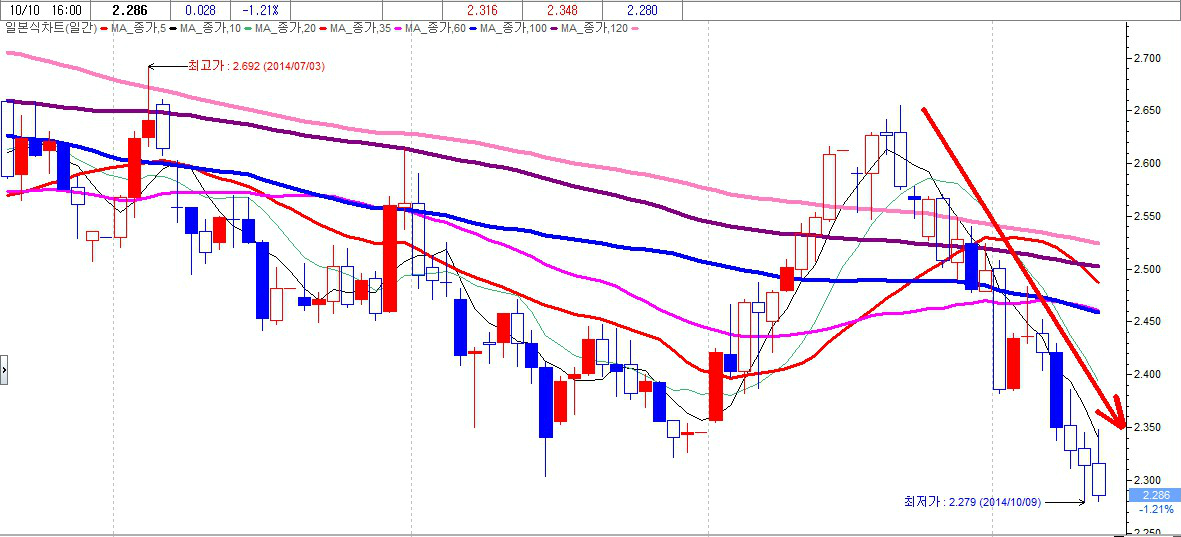Click the dark purple legend color marker
Viewport: 1181px width, 537px height.
point(553,29)
